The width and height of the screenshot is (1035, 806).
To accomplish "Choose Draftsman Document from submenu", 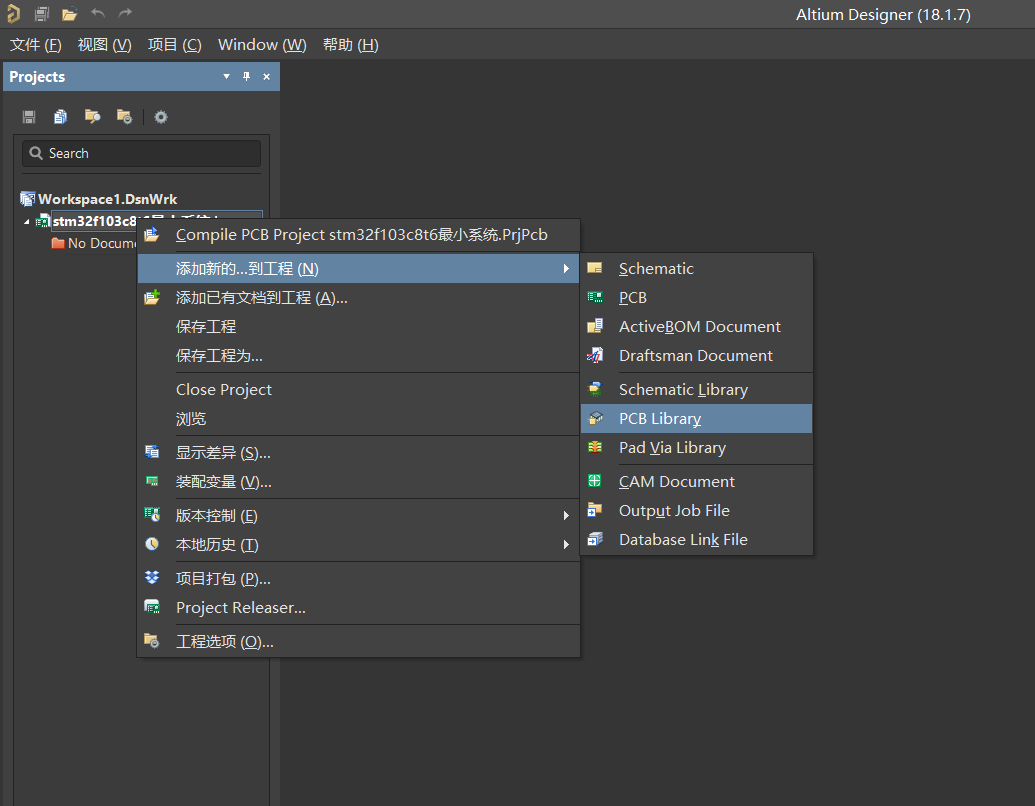I will pos(696,356).
